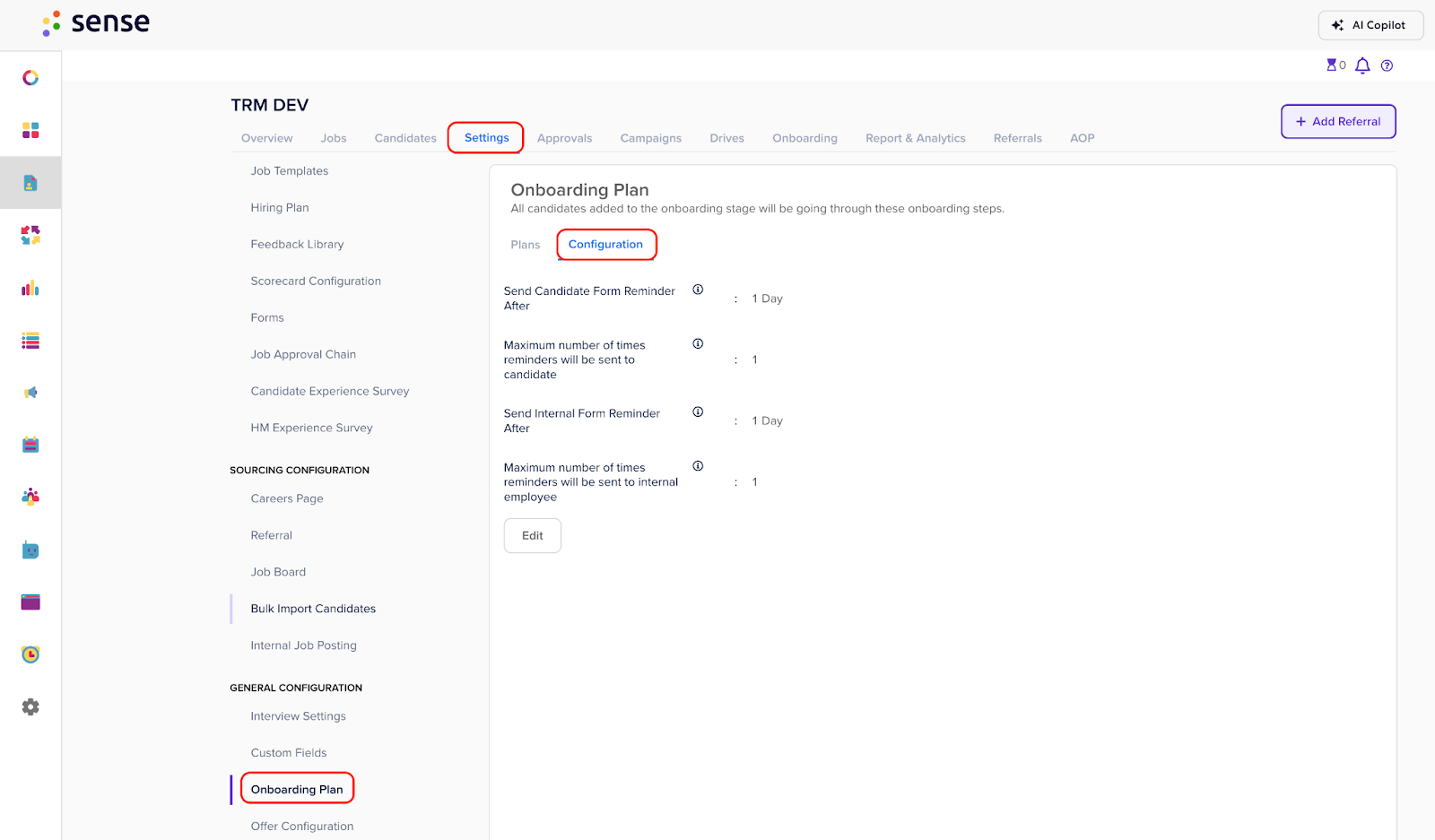Screen dimensions: 1435x840
Task: Select Offer Configuration in settings menu
Action: pyautogui.click(x=302, y=827)
